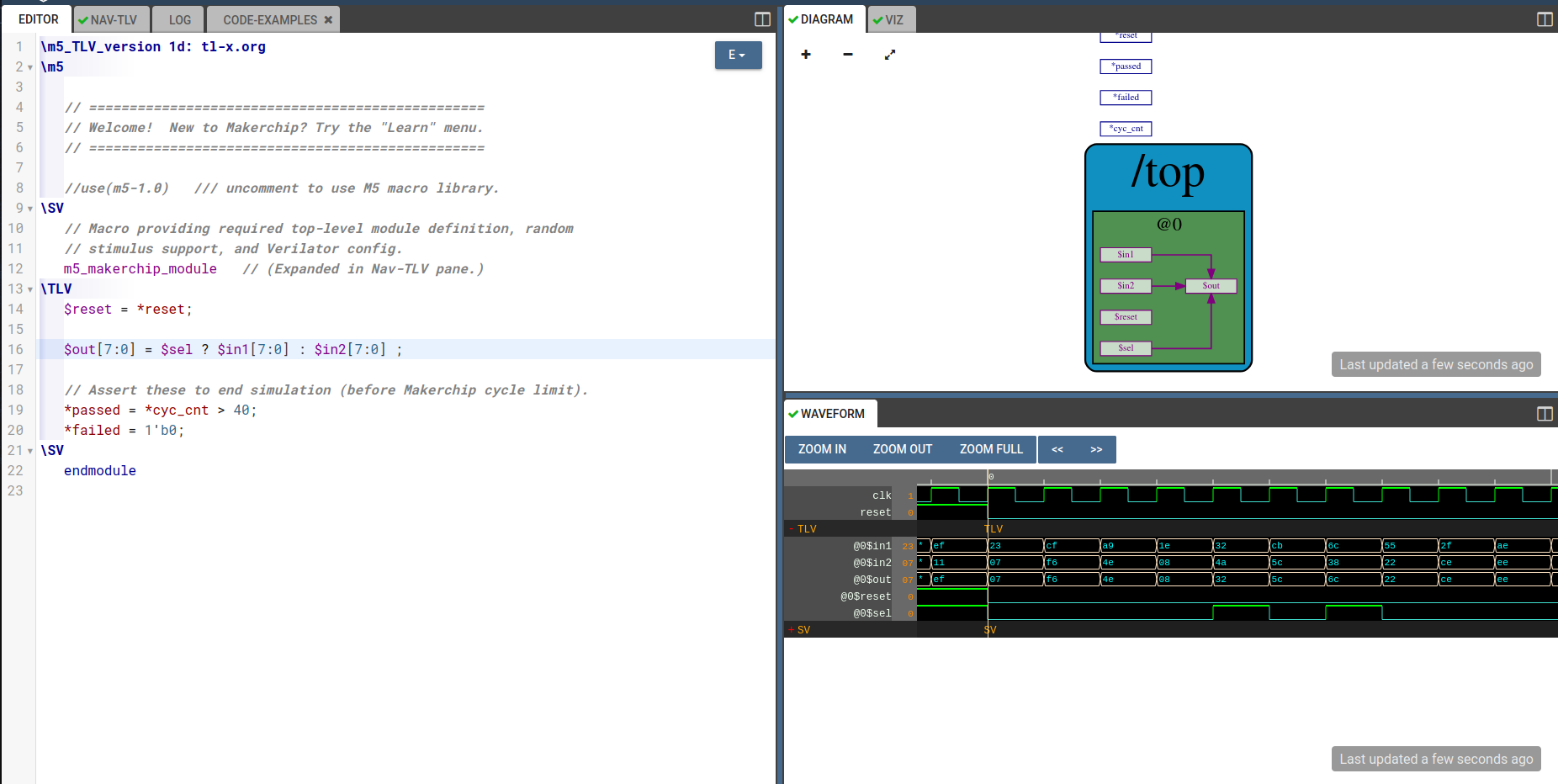This screenshot has height=784, width=1558.
Task: Click m5_makerchip_module macro in editor
Action: coord(140,269)
